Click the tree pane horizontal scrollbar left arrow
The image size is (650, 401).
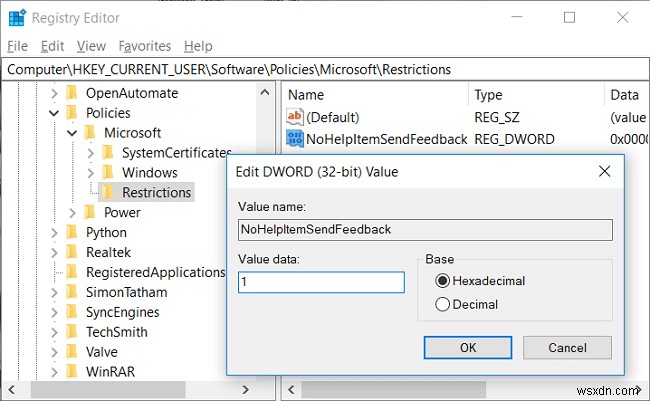(x=11, y=389)
